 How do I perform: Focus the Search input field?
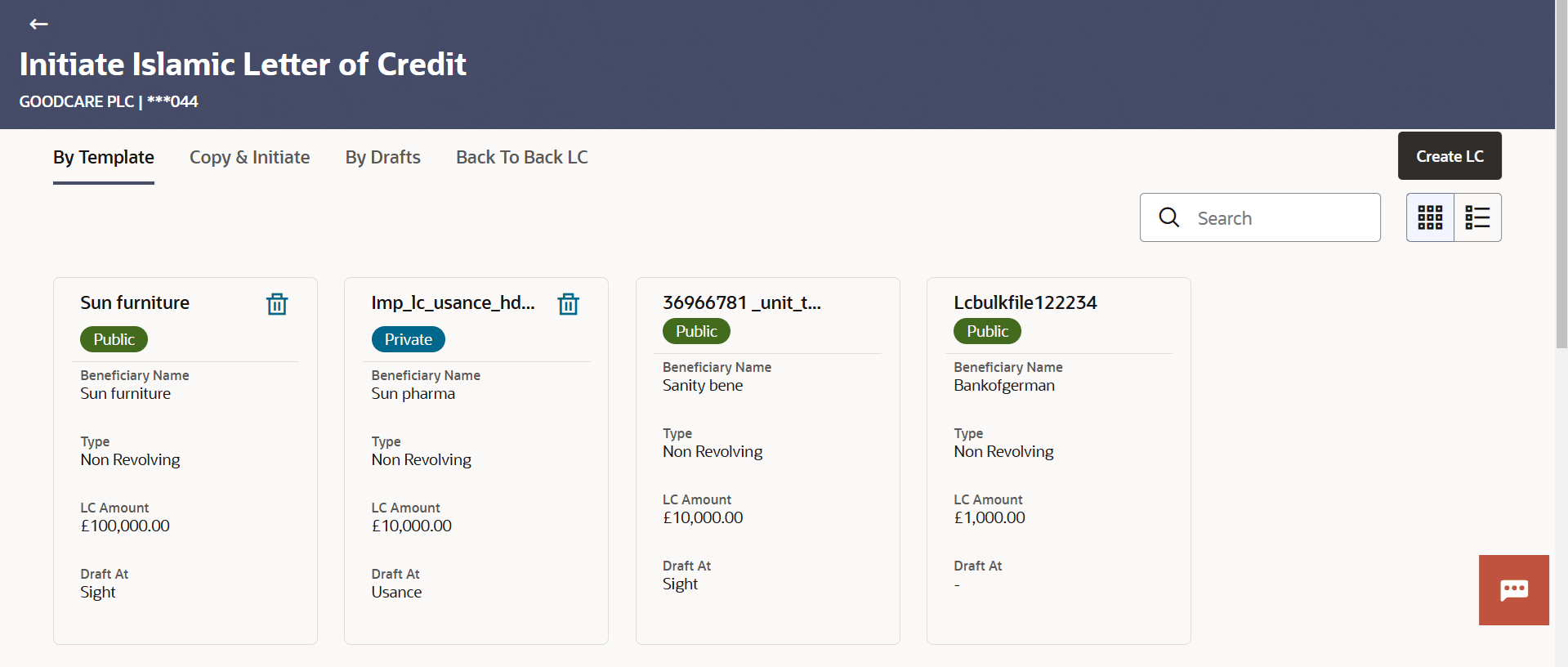tap(1260, 217)
